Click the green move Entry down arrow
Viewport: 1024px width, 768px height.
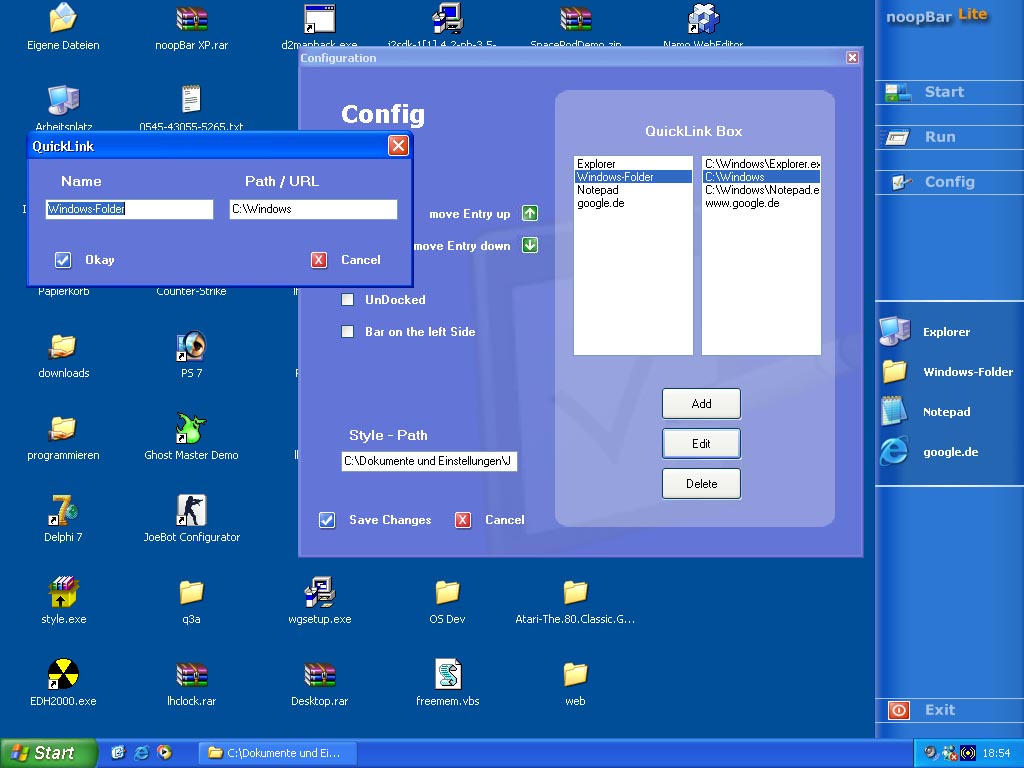pos(530,245)
